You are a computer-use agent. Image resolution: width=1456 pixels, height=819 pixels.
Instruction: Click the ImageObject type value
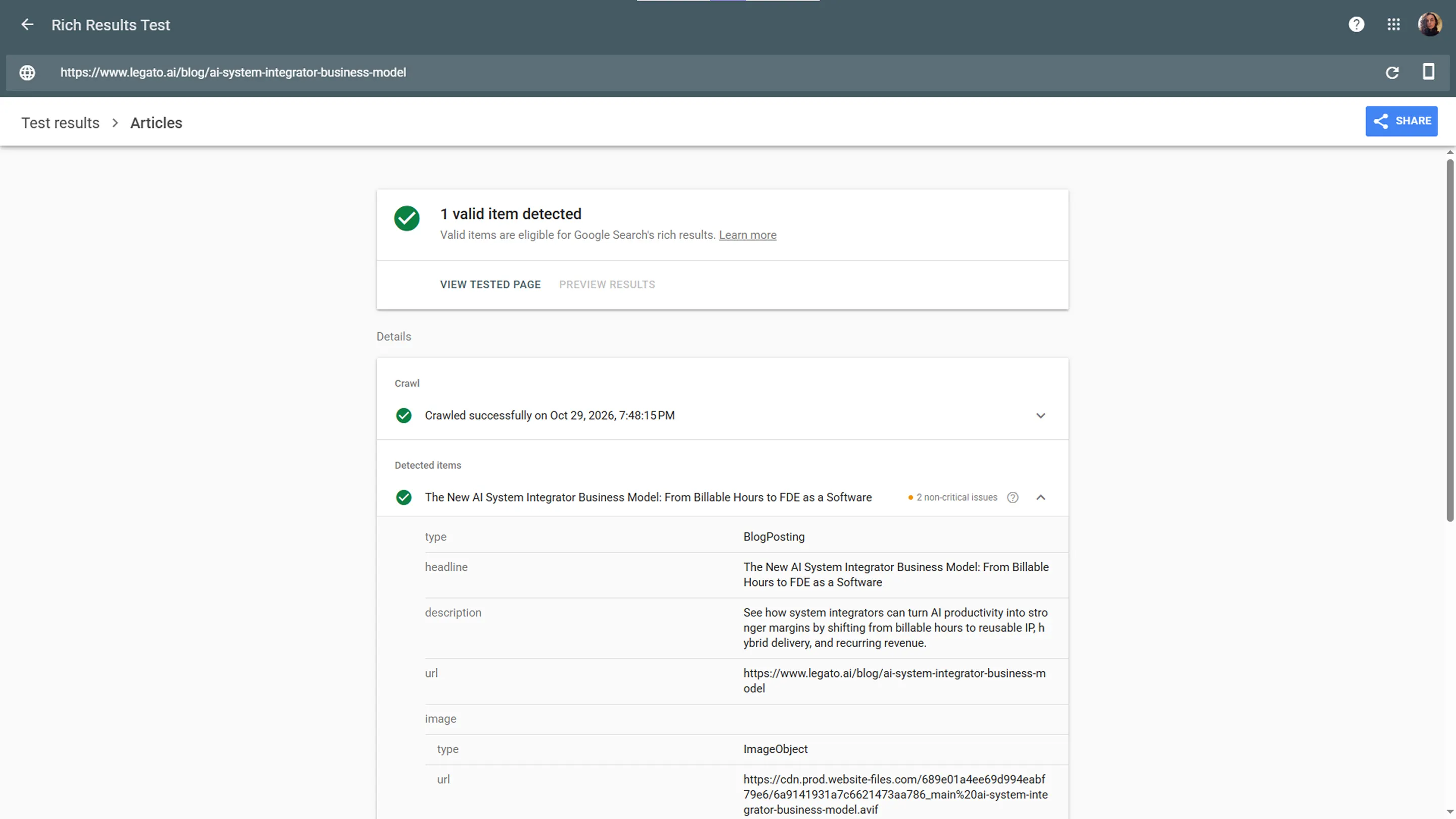click(775, 749)
